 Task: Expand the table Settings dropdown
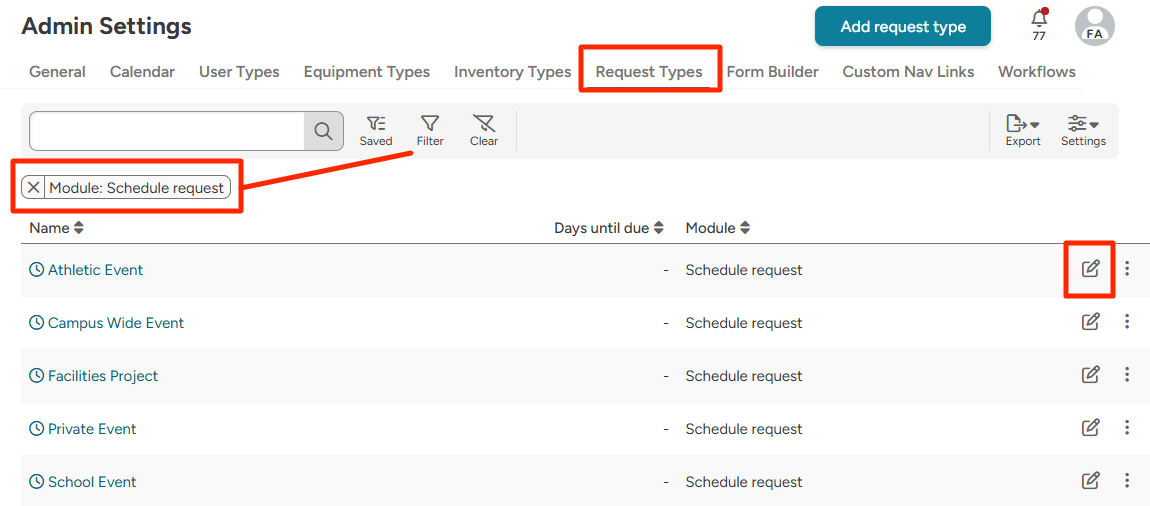(1083, 130)
